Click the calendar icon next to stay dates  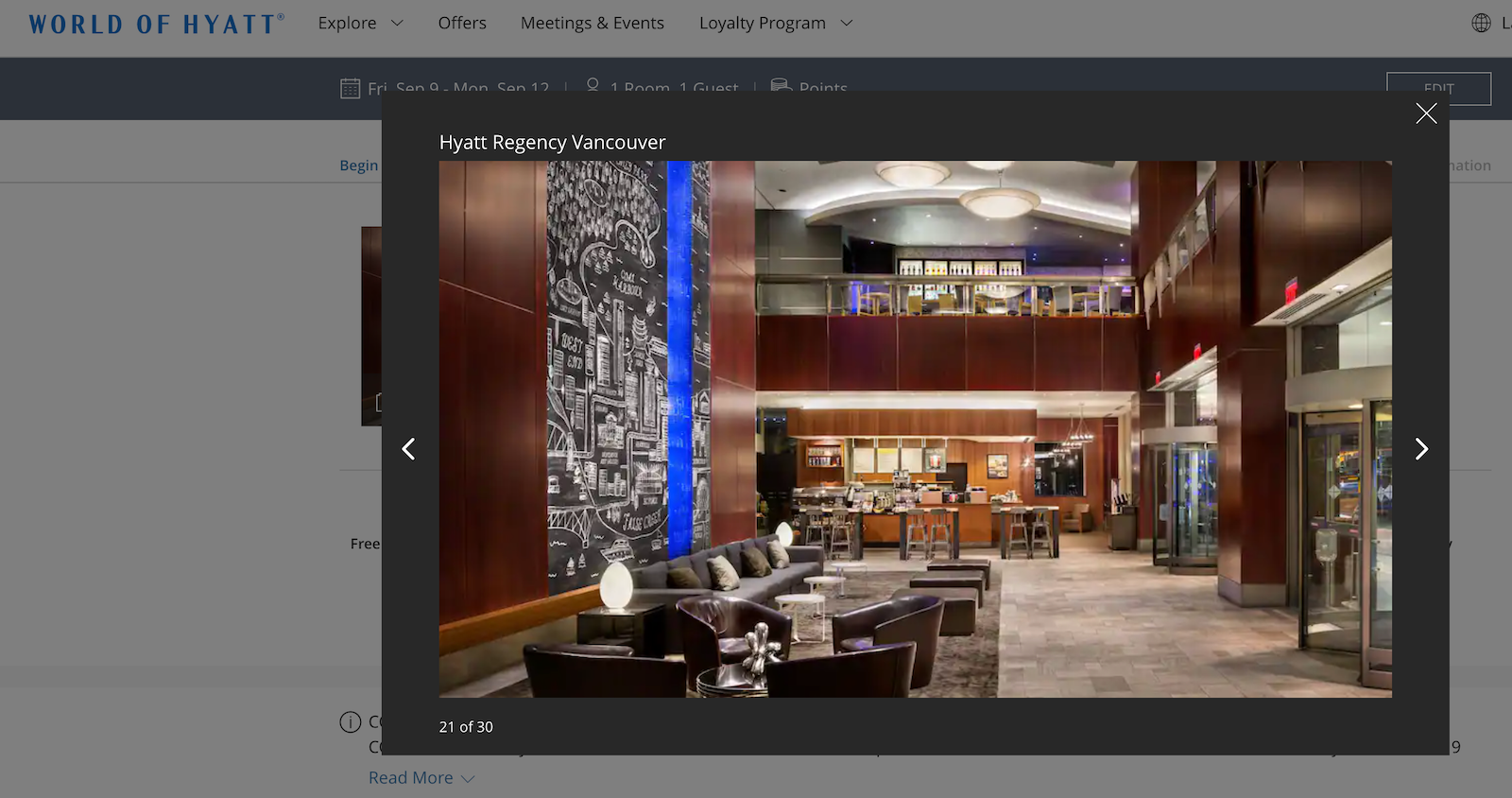coord(350,88)
